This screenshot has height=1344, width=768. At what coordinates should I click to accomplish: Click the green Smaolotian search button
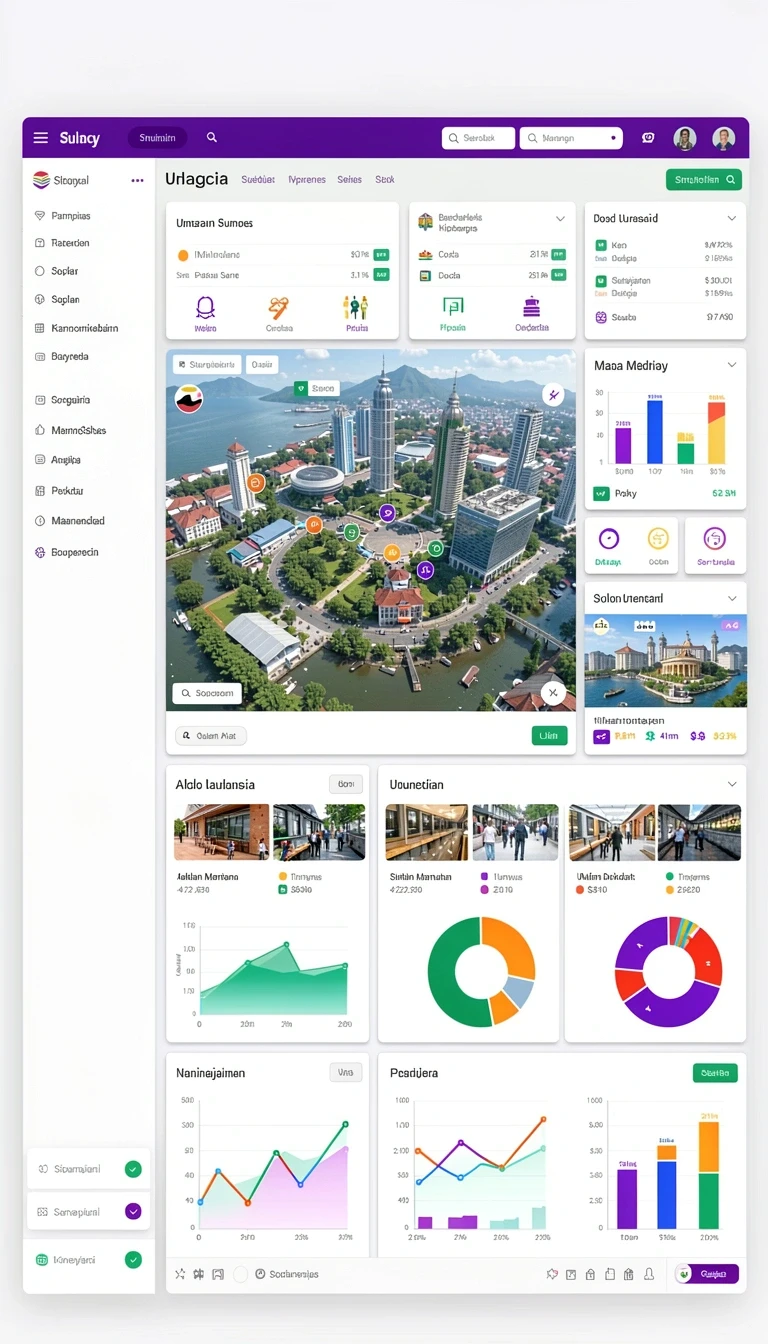point(704,180)
